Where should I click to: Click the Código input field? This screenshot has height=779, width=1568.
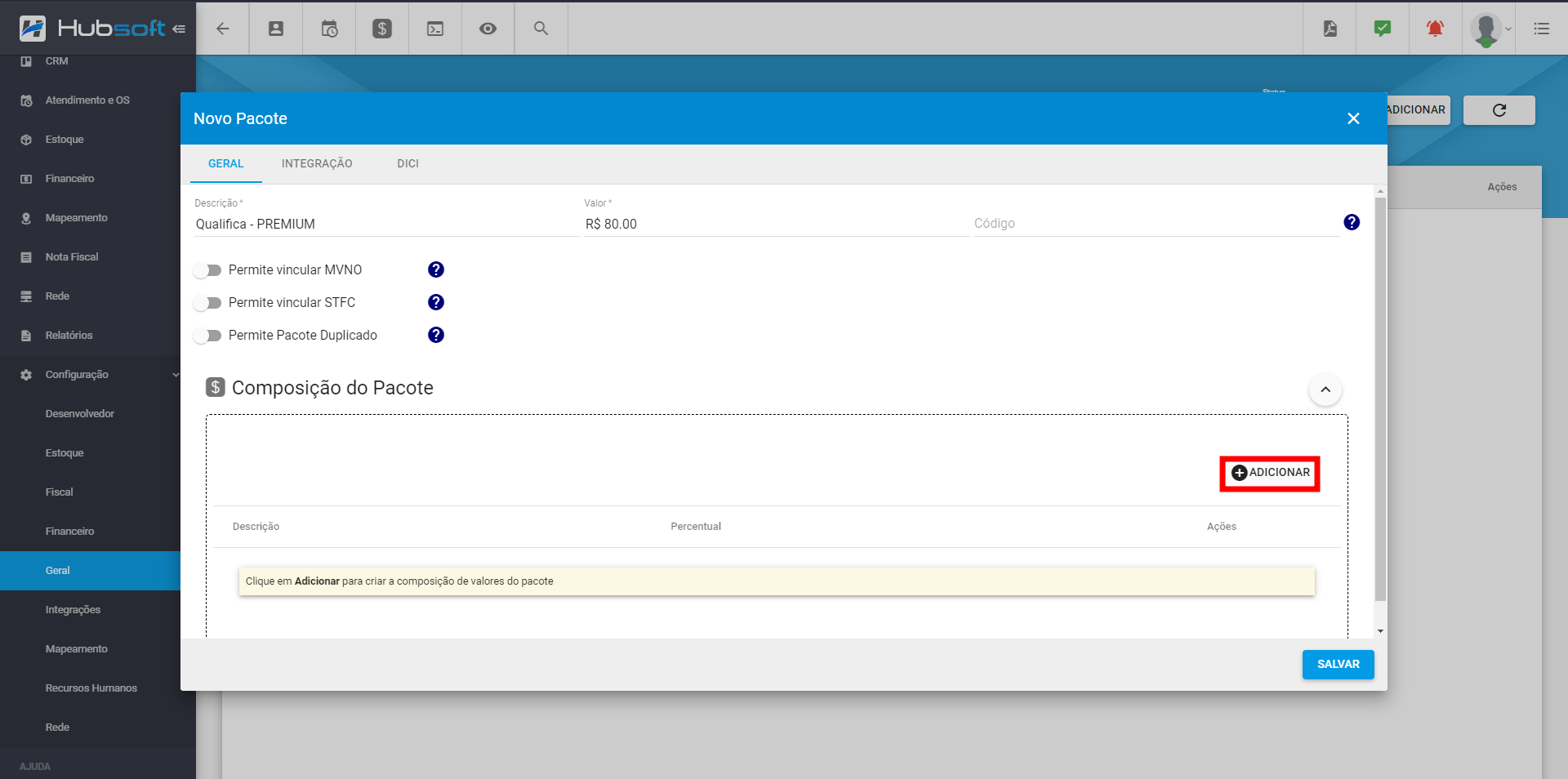click(x=1156, y=224)
